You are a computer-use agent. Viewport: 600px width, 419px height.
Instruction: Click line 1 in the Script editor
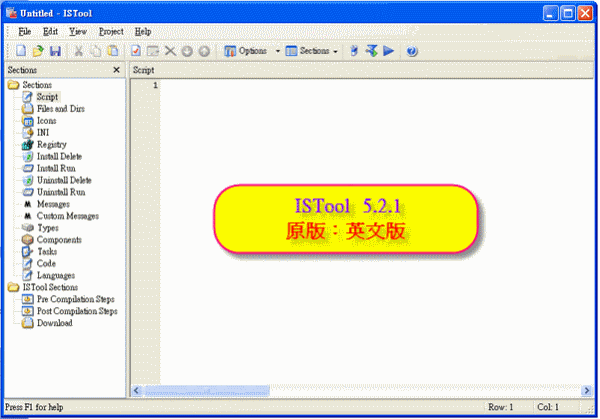300,86
